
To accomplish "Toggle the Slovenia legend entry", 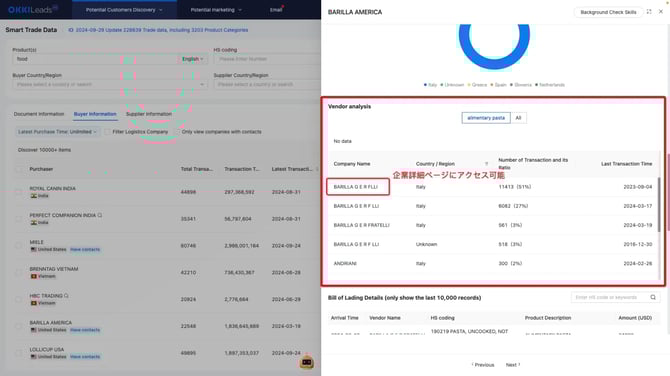I will point(521,85).
